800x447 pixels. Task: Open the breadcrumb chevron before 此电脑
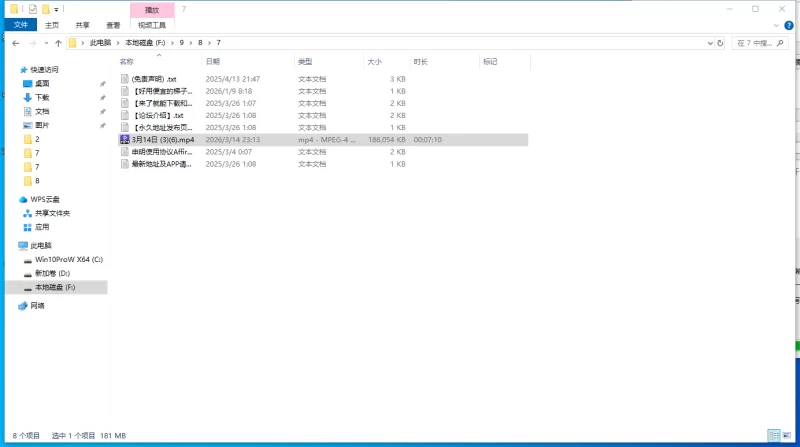(x=83, y=43)
